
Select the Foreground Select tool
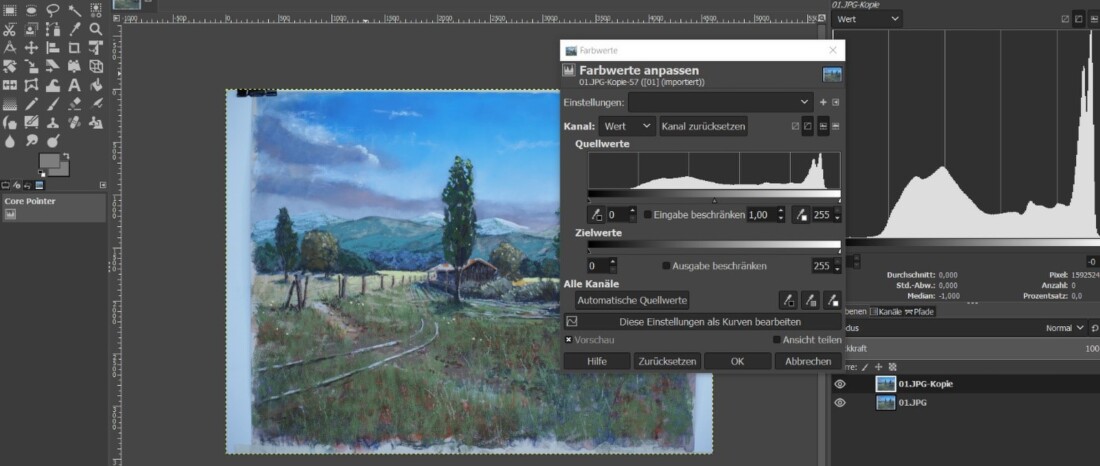point(31,29)
